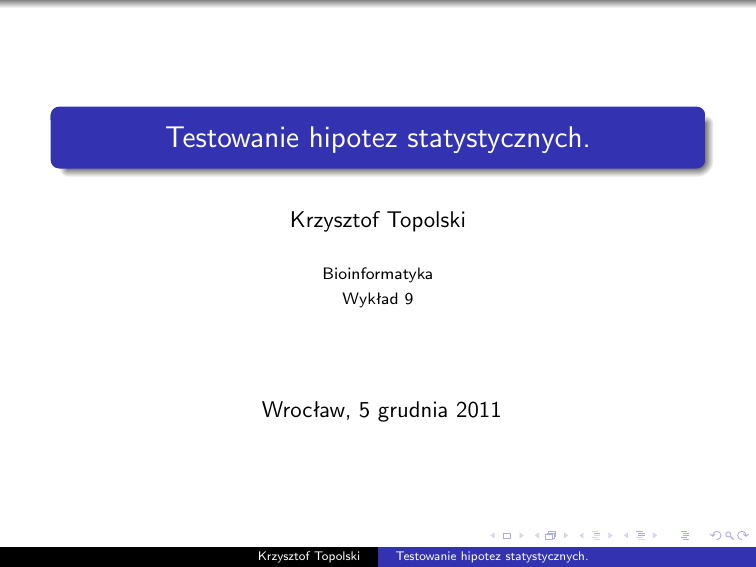Click the next slide arrow beside slide icon

tap(520, 536)
